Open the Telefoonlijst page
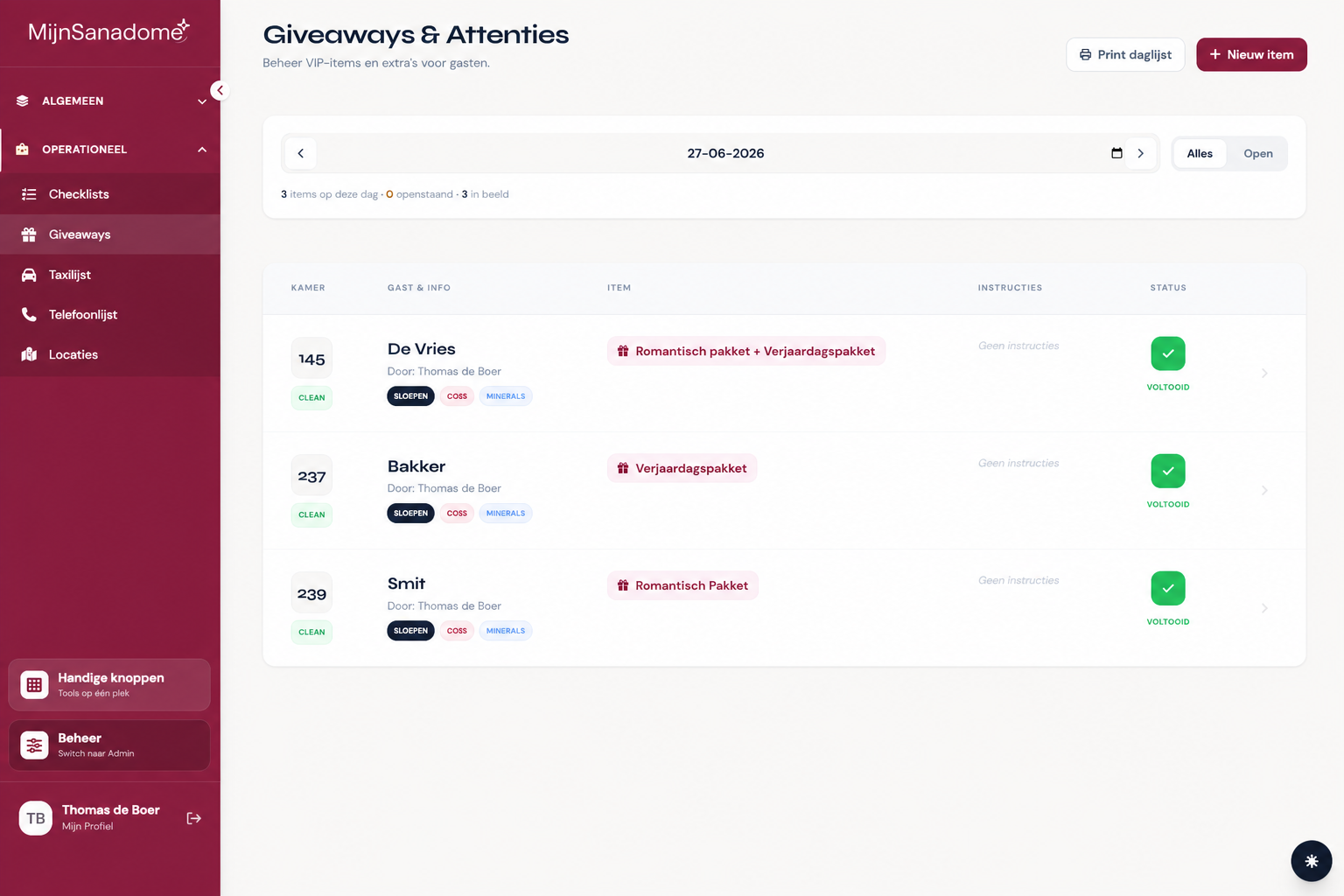The height and width of the screenshot is (896, 1344). point(110,314)
